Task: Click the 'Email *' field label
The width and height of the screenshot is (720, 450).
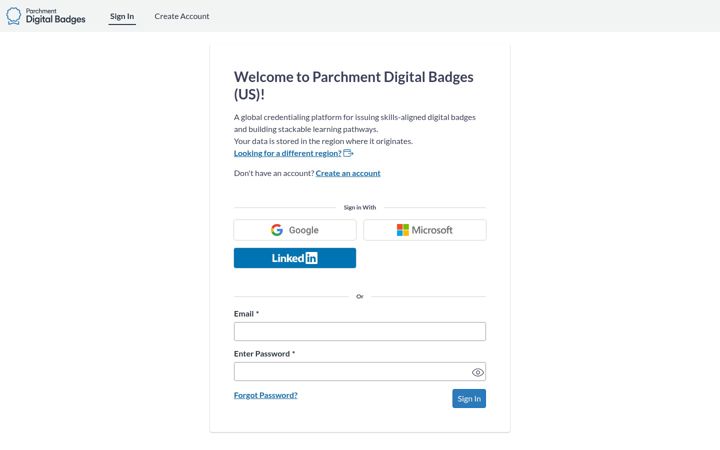Action: 246,314
